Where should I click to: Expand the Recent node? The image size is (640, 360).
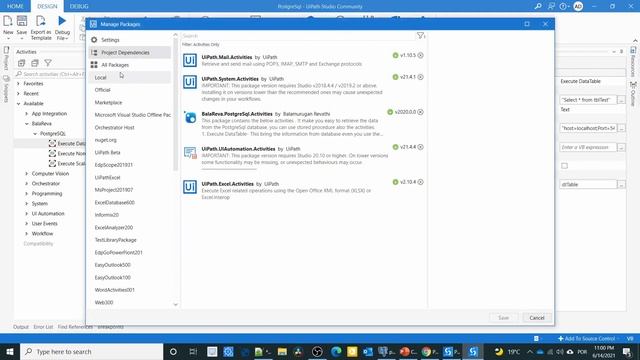coord(18,93)
